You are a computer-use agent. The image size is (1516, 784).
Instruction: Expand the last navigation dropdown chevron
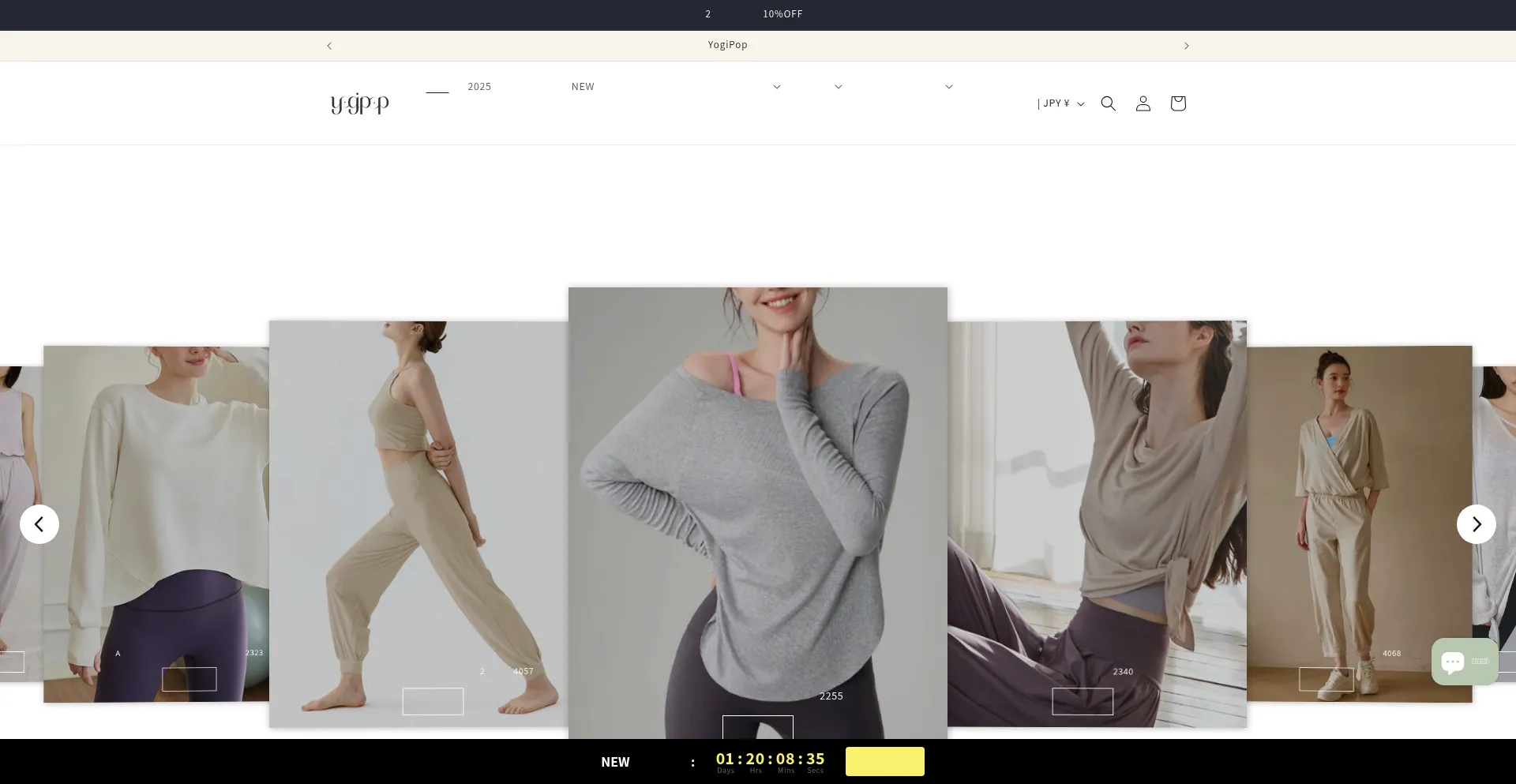point(948,87)
